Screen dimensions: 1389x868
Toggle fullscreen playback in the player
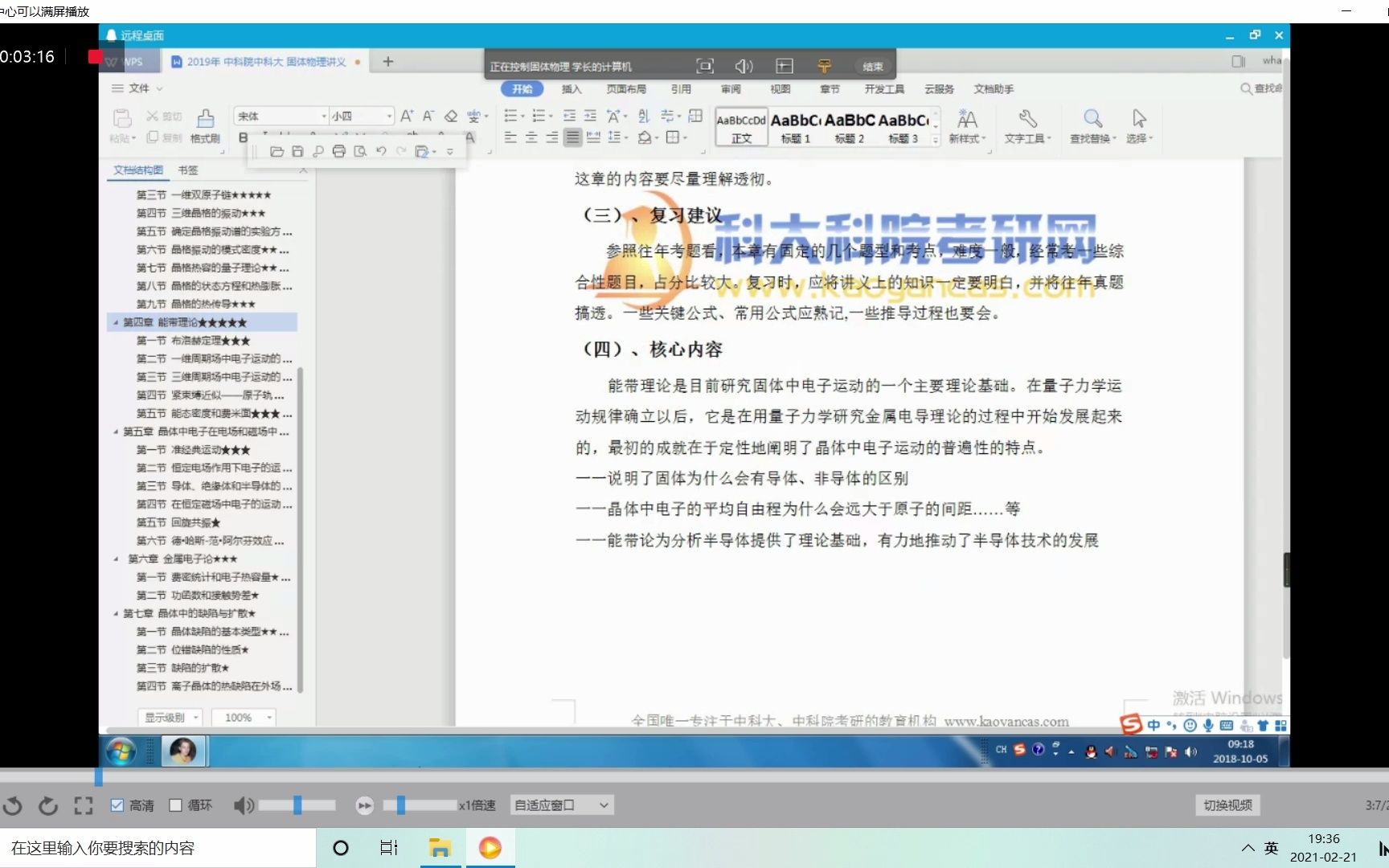coord(84,805)
